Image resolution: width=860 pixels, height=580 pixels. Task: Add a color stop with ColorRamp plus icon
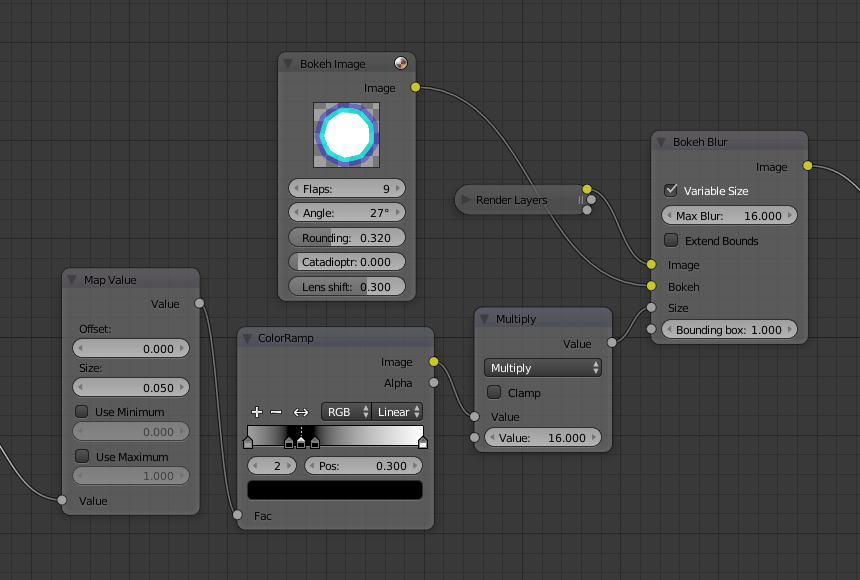[x=257, y=412]
